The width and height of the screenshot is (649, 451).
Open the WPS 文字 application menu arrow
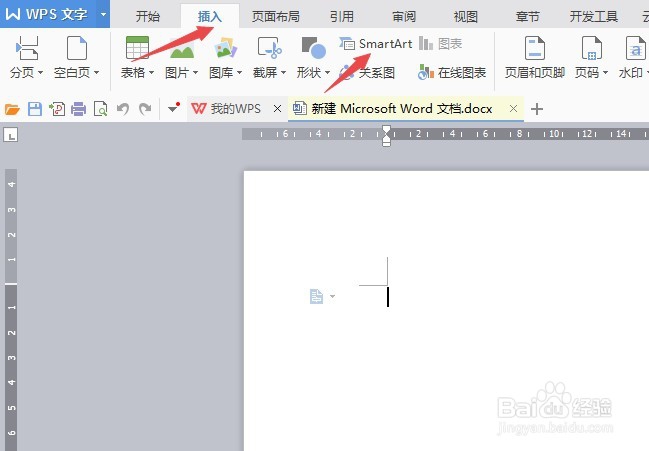coord(103,14)
